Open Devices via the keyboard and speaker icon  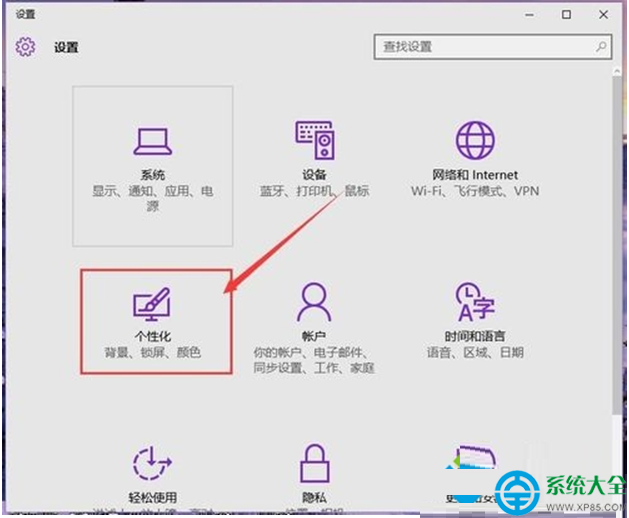[314, 140]
